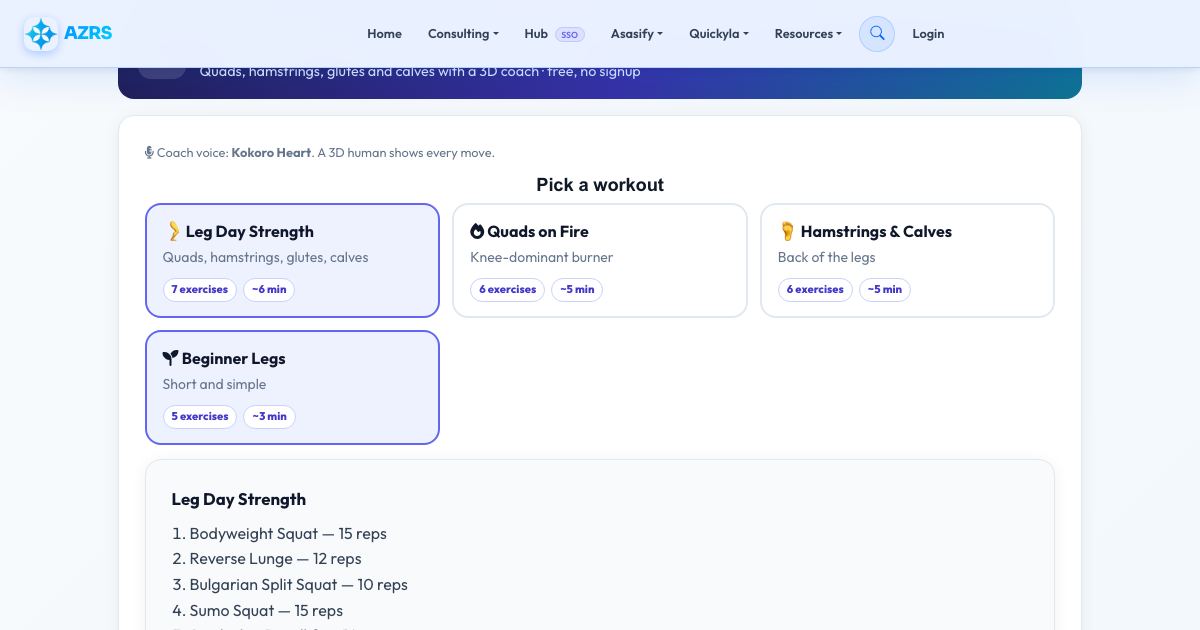Click the 5 exercises badge
The height and width of the screenshot is (630, 1200).
(x=200, y=417)
